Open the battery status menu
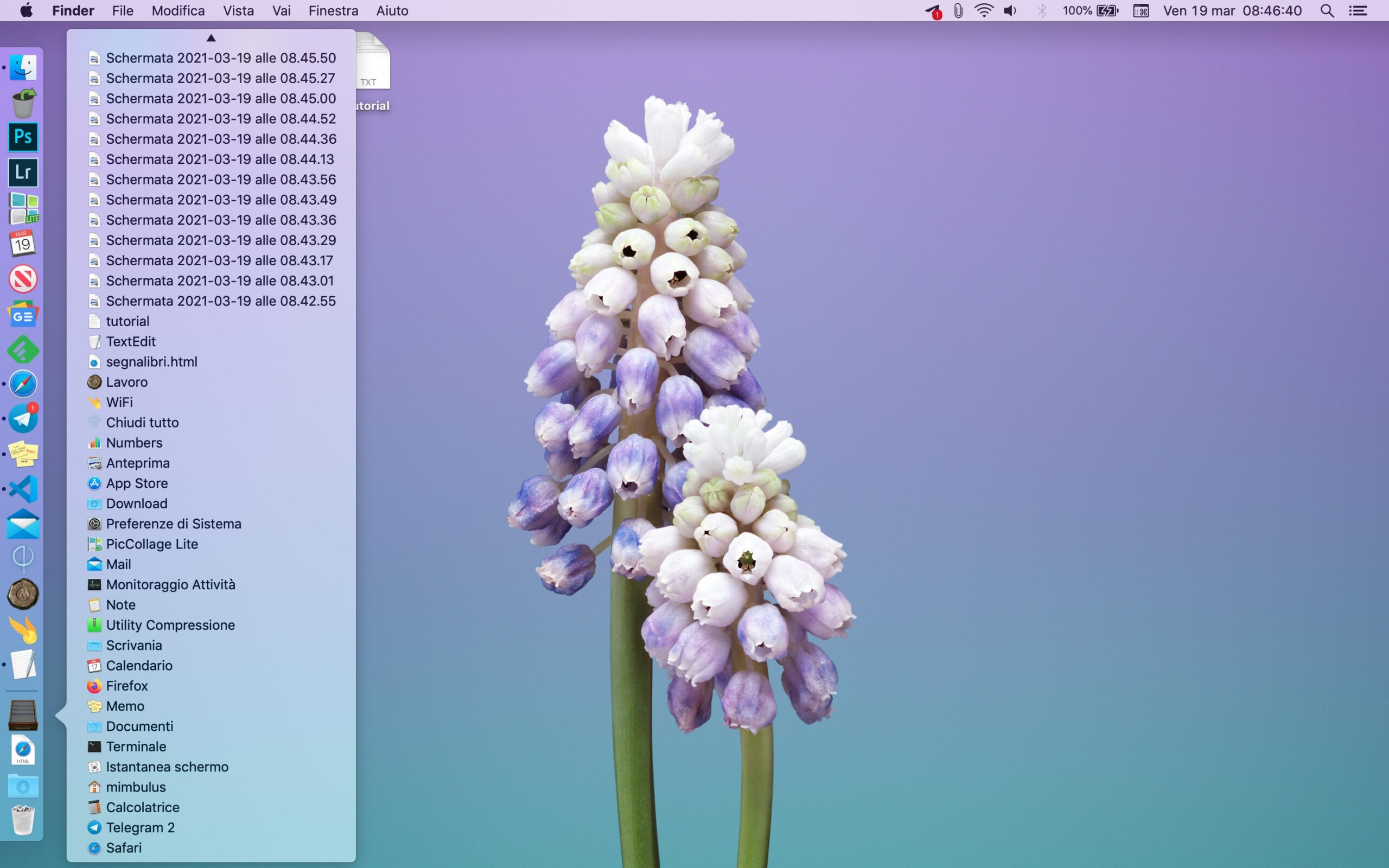1389x868 pixels. click(1107, 11)
